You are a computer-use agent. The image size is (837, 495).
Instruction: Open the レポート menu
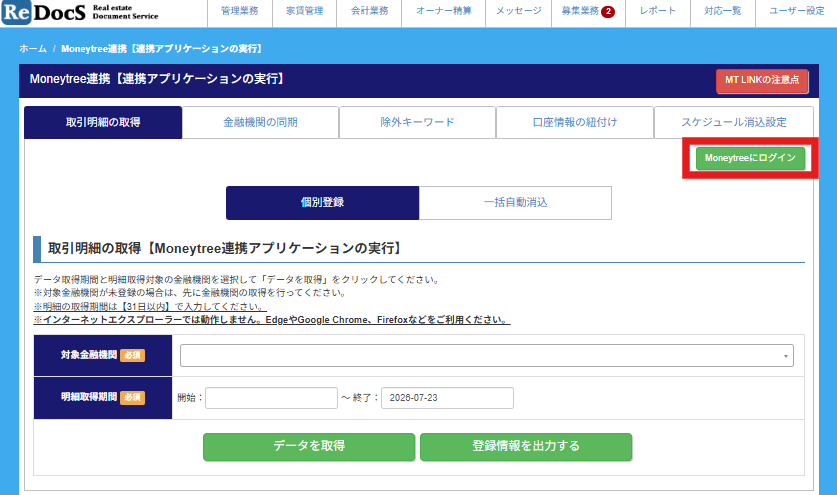(658, 11)
